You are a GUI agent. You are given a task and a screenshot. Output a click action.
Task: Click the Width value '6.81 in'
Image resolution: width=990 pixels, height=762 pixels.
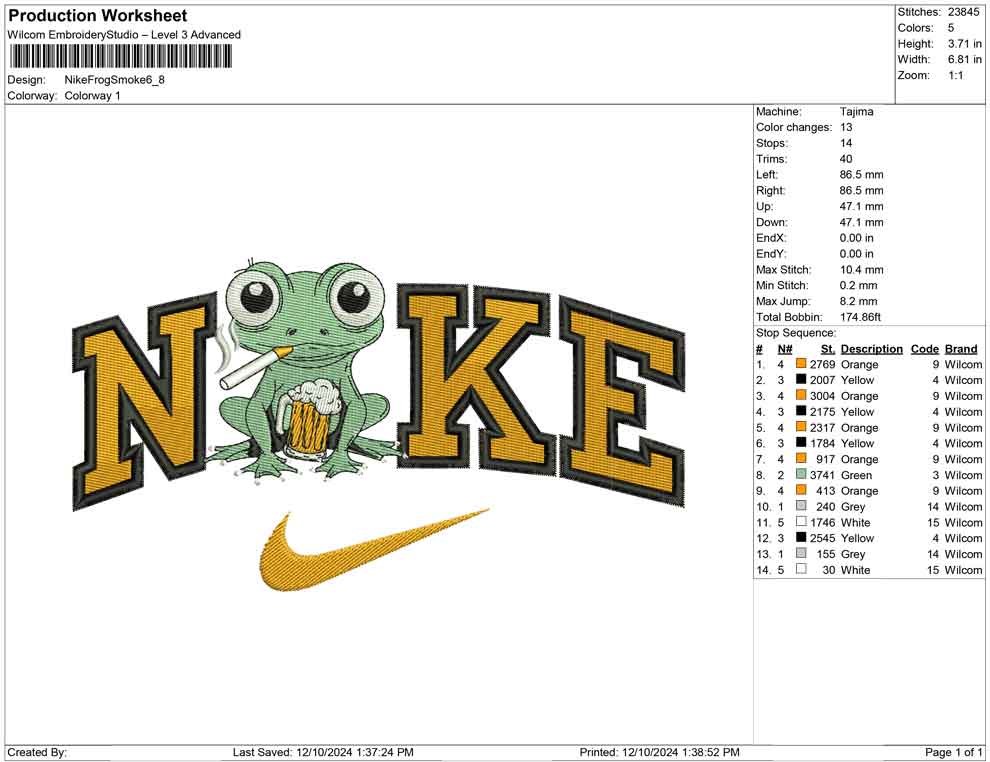coord(965,59)
